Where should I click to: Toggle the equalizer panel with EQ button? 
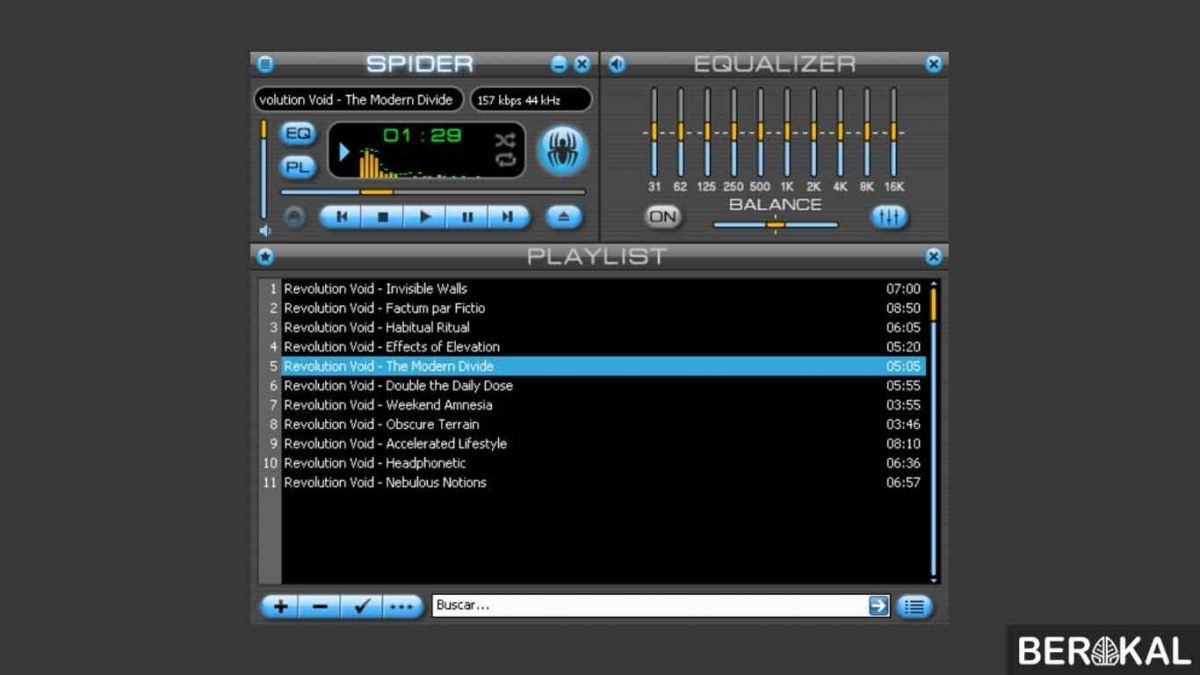tap(297, 133)
